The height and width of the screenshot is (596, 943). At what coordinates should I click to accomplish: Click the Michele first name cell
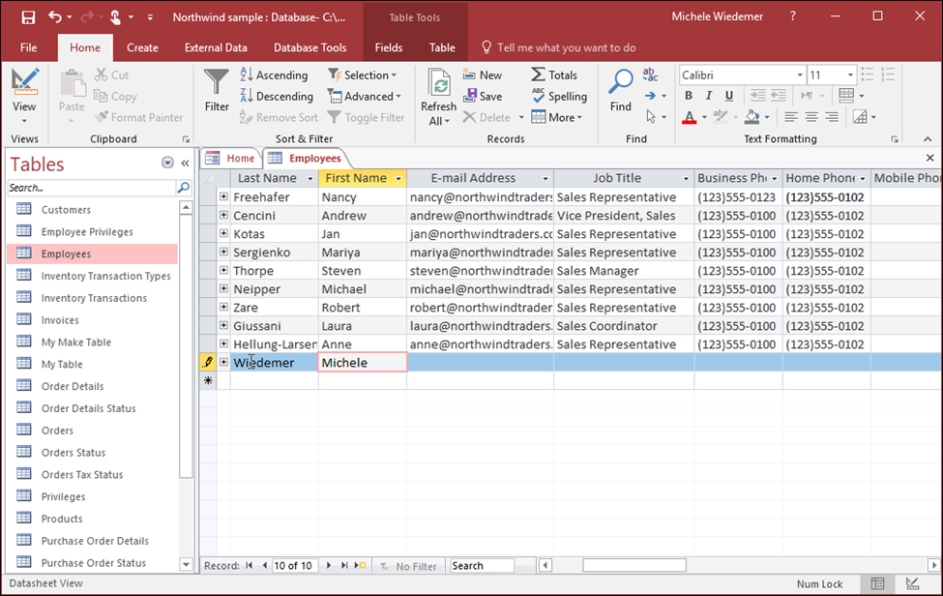(362, 363)
